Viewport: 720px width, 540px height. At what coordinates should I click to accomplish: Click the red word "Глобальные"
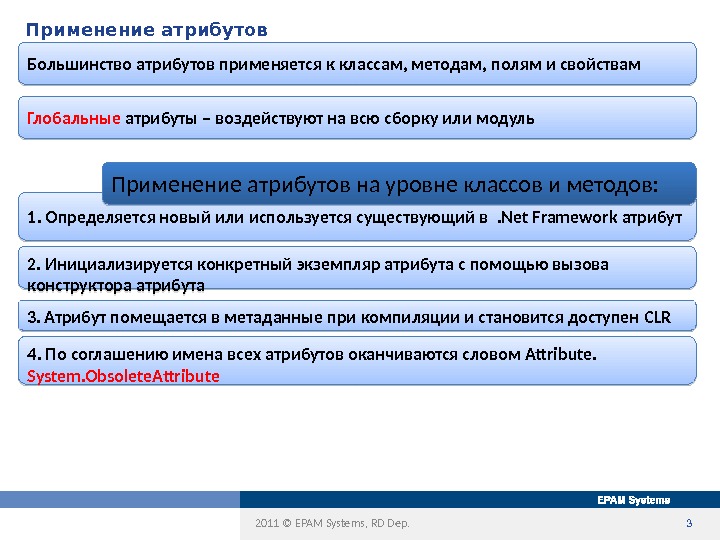[x=73, y=118]
